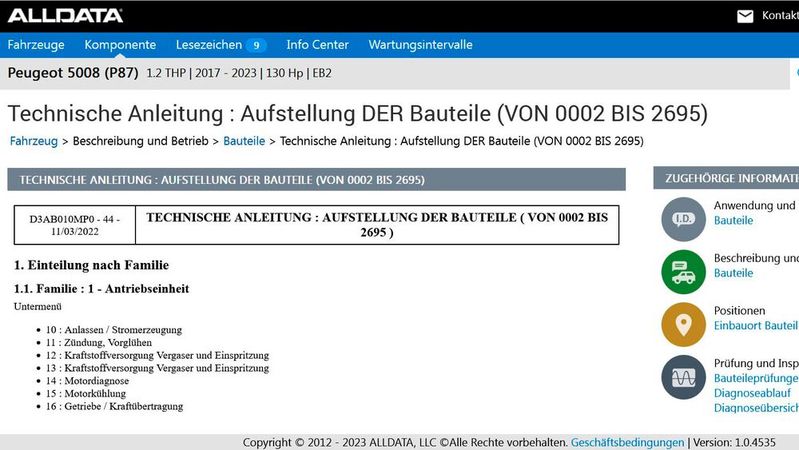
Task: Click the Positionen label in sidebar
Action: point(739,311)
